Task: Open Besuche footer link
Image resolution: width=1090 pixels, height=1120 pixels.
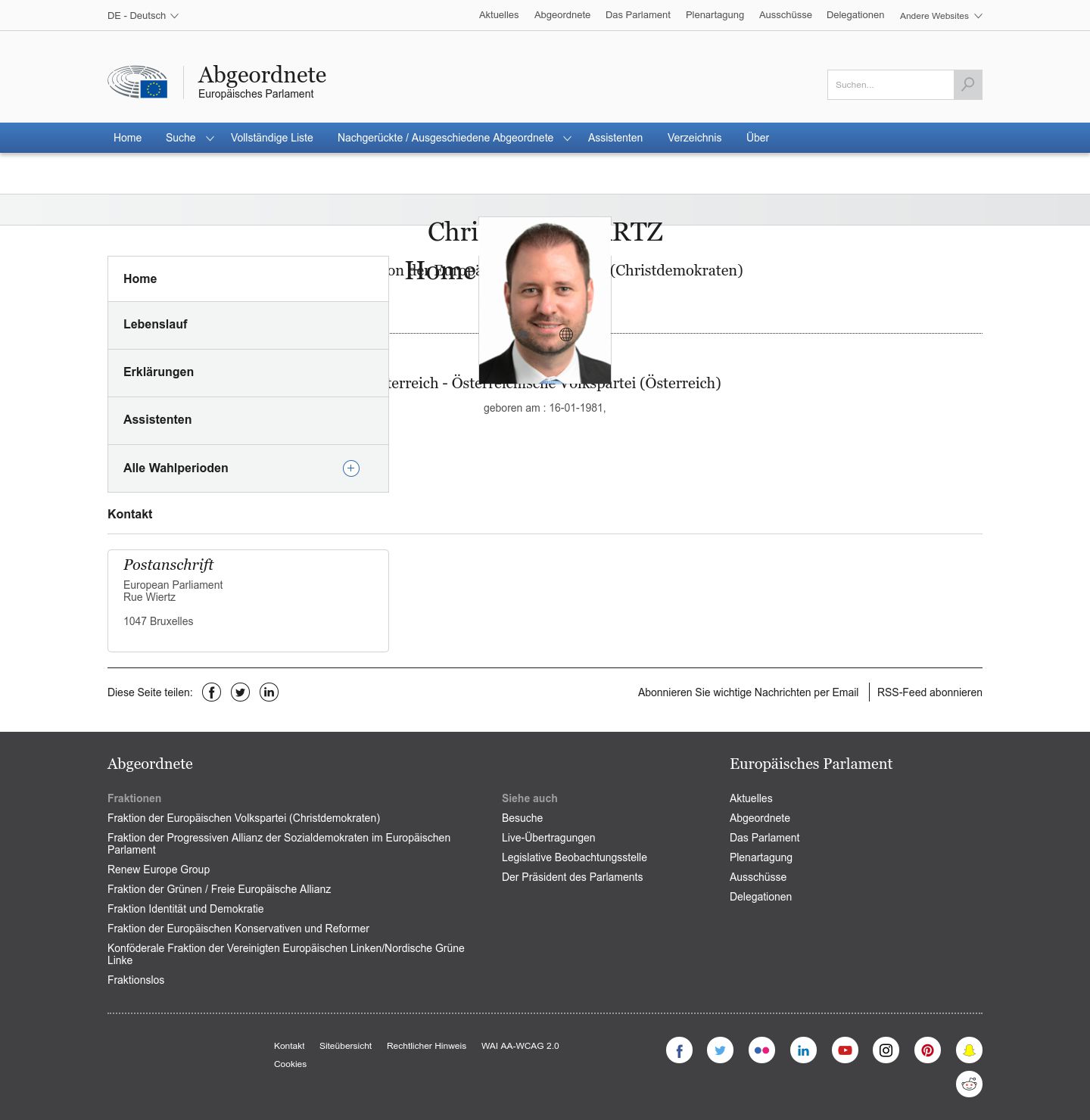Action: (x=522, y=818)
